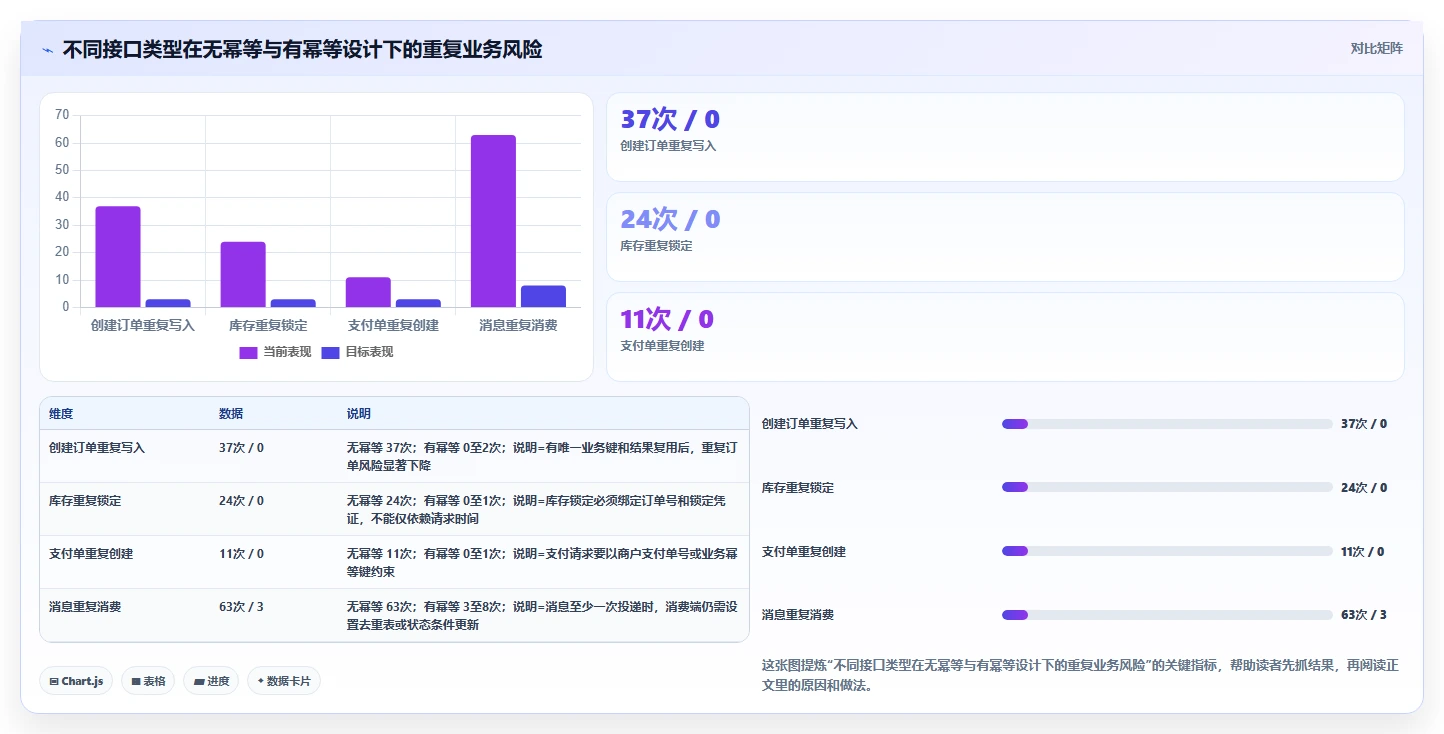Toggle the 当前表现 legend swatch
This screenshot has width=1444, height=734.
[248, 352]
